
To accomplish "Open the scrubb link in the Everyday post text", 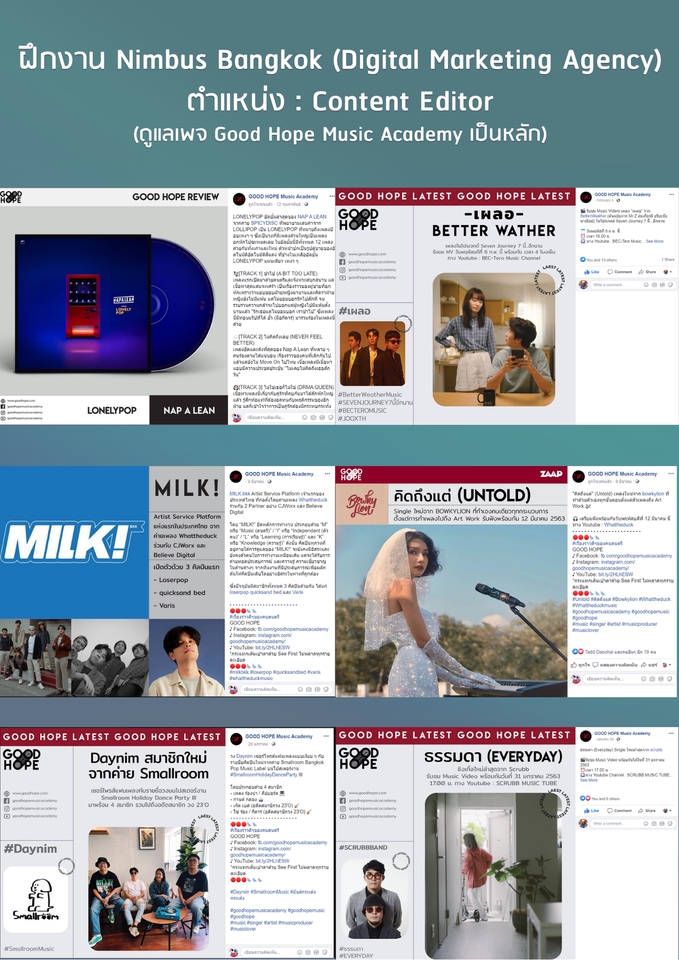I will (656, 750).
